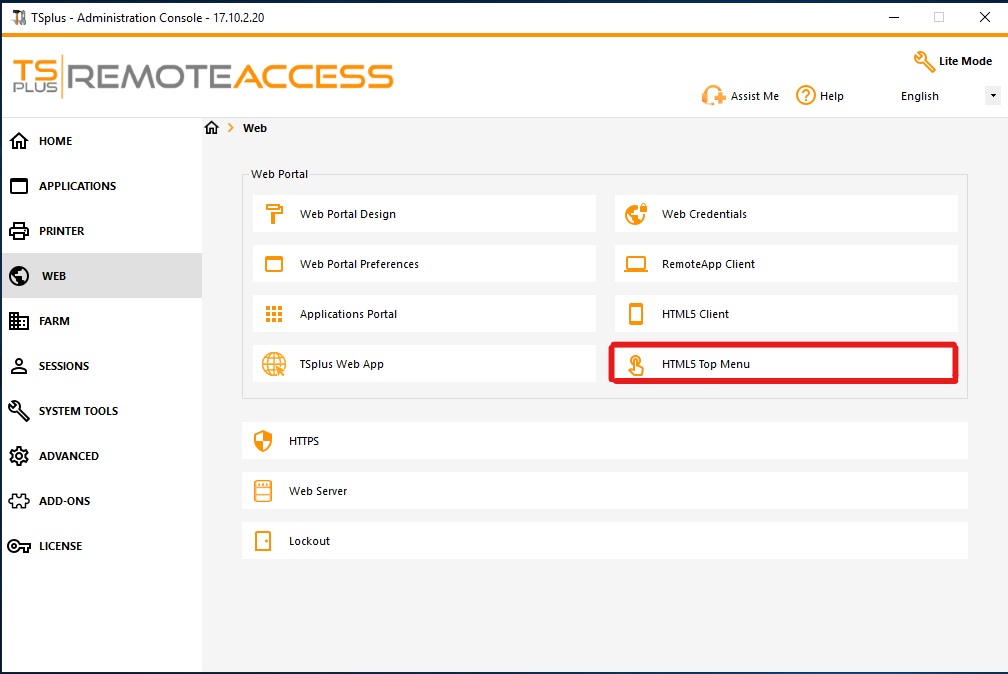Click the HTTPS shield icon
The image size is (1008, 674).
(264, 441)
